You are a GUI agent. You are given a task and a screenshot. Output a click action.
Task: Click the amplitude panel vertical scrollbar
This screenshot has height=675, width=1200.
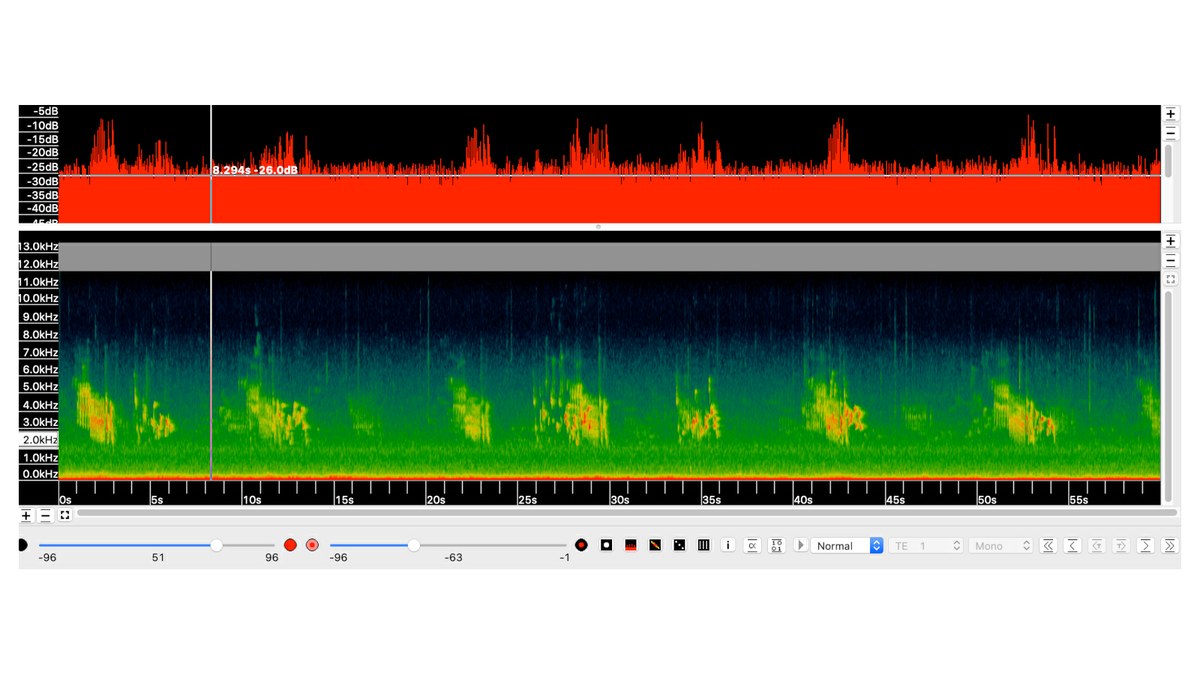pos(1168,161)
